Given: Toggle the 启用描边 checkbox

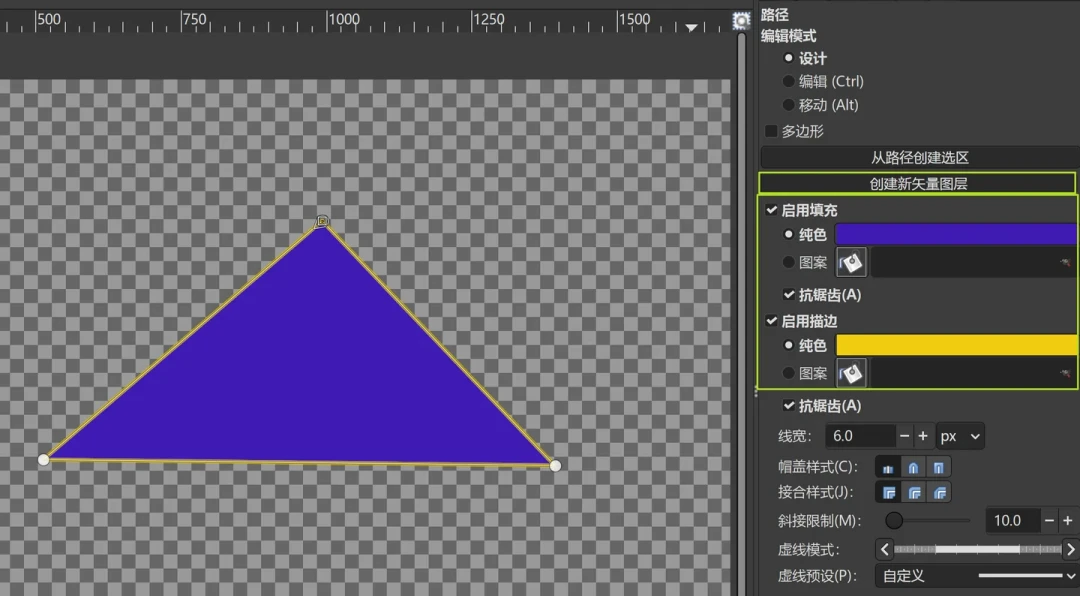Looking at the screenshot, I should tap(771, 321).
